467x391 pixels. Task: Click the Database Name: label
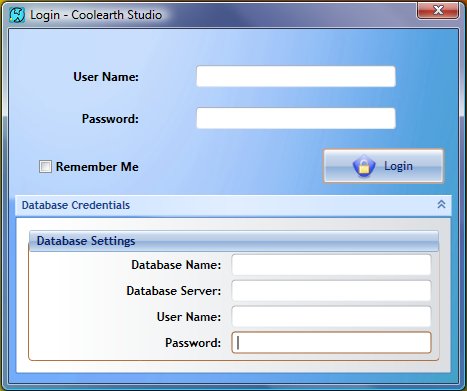[176, 265]
